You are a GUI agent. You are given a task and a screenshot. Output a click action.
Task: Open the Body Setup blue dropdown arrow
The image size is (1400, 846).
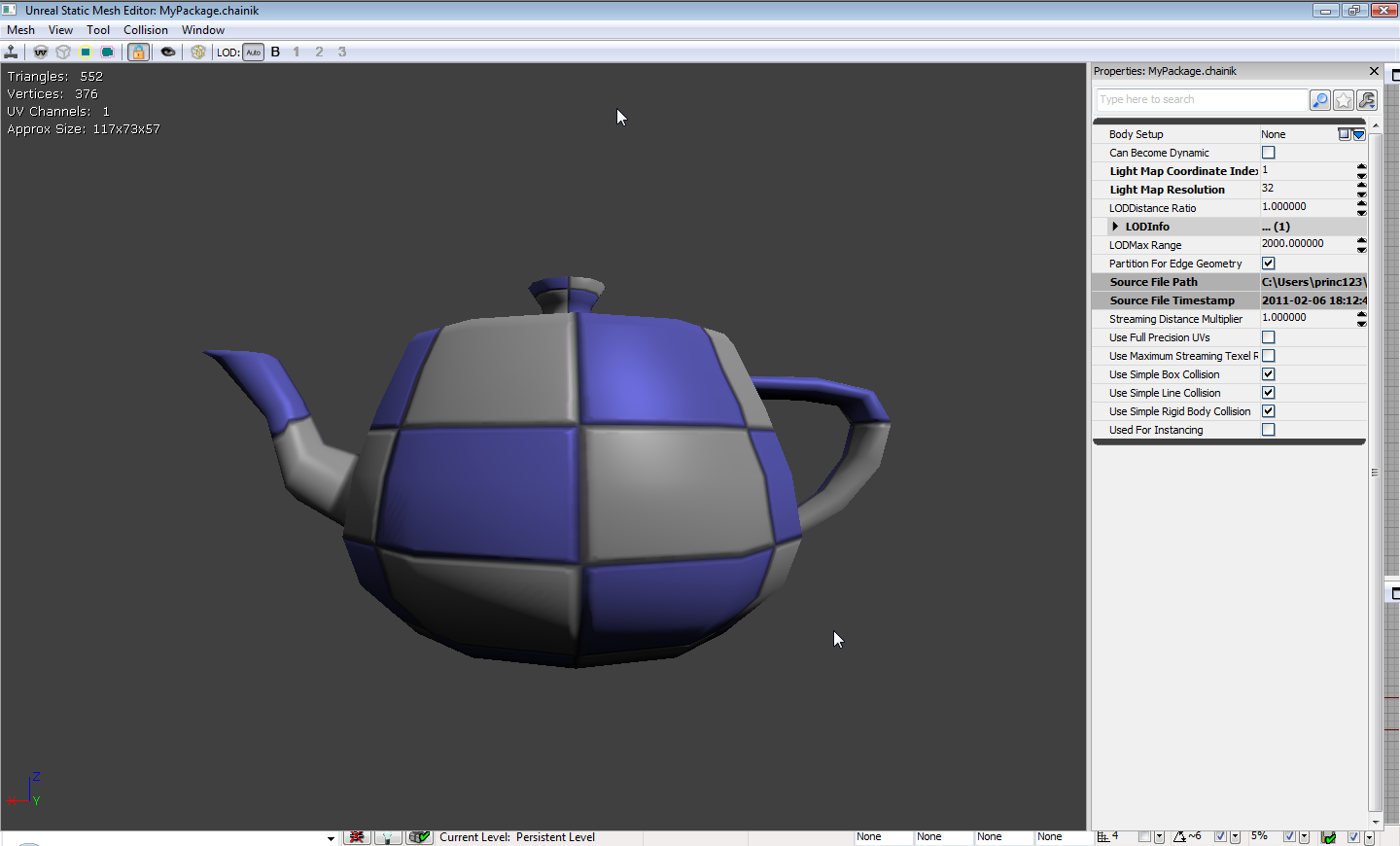(x=1359, y=135)
